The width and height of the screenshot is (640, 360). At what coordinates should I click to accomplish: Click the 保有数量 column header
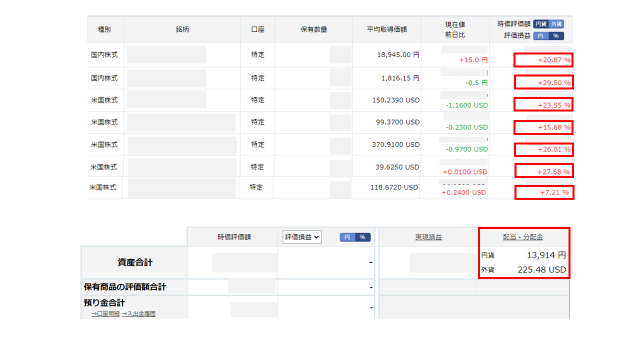313,29
